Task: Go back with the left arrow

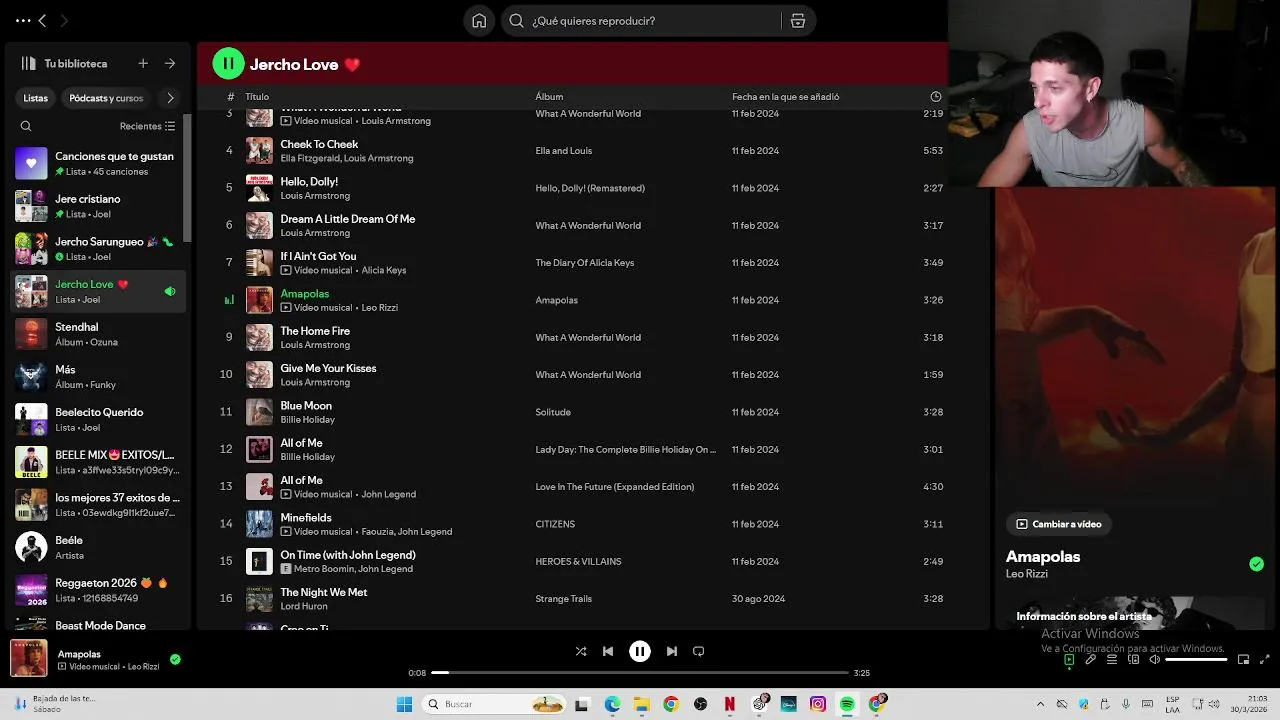Action: point(42,20)
